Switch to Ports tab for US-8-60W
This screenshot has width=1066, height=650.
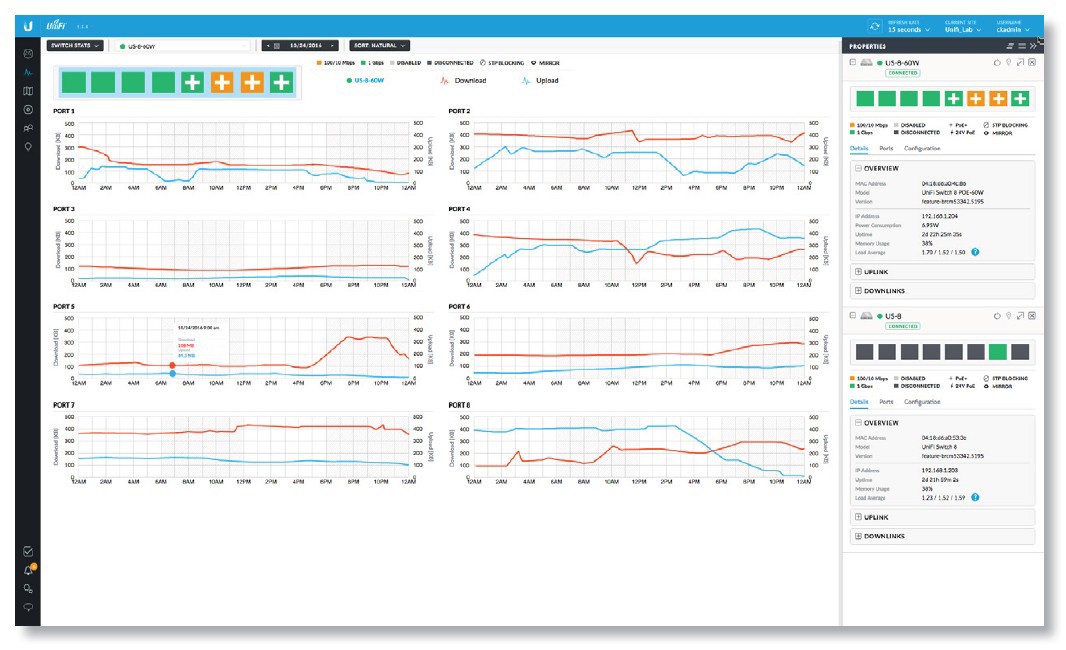(886, 148)
